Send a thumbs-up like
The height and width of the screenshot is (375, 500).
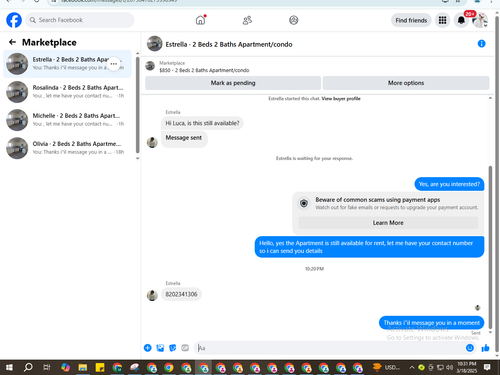coord(486,348)
